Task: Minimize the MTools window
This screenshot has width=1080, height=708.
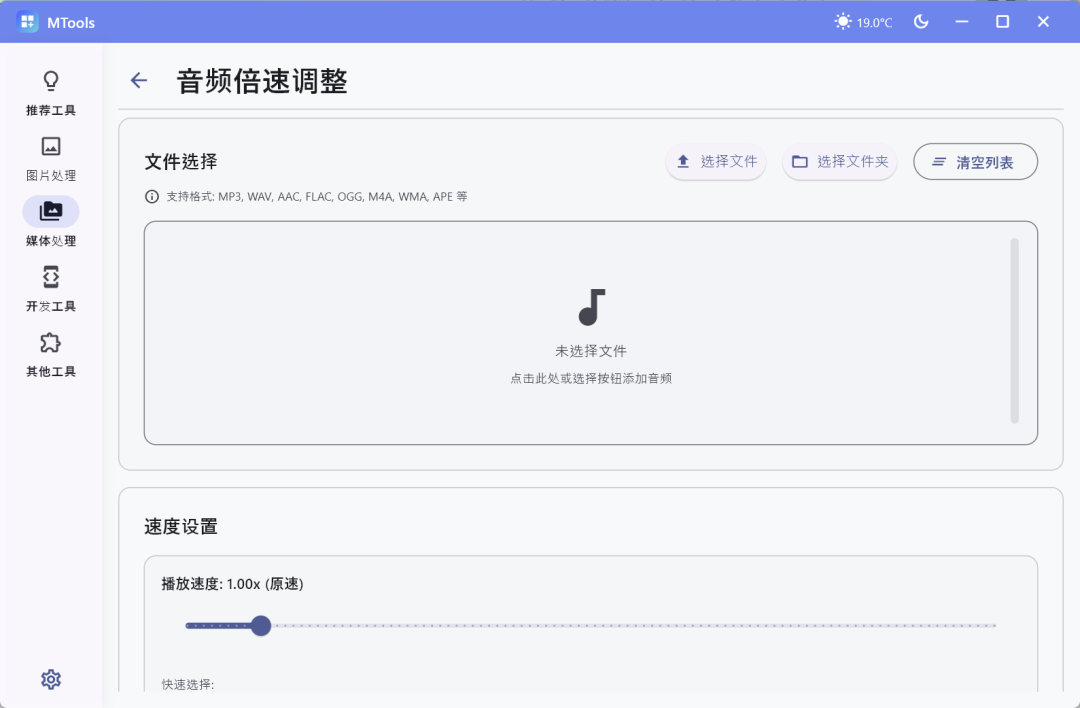Action: click(x=962, y=22)
